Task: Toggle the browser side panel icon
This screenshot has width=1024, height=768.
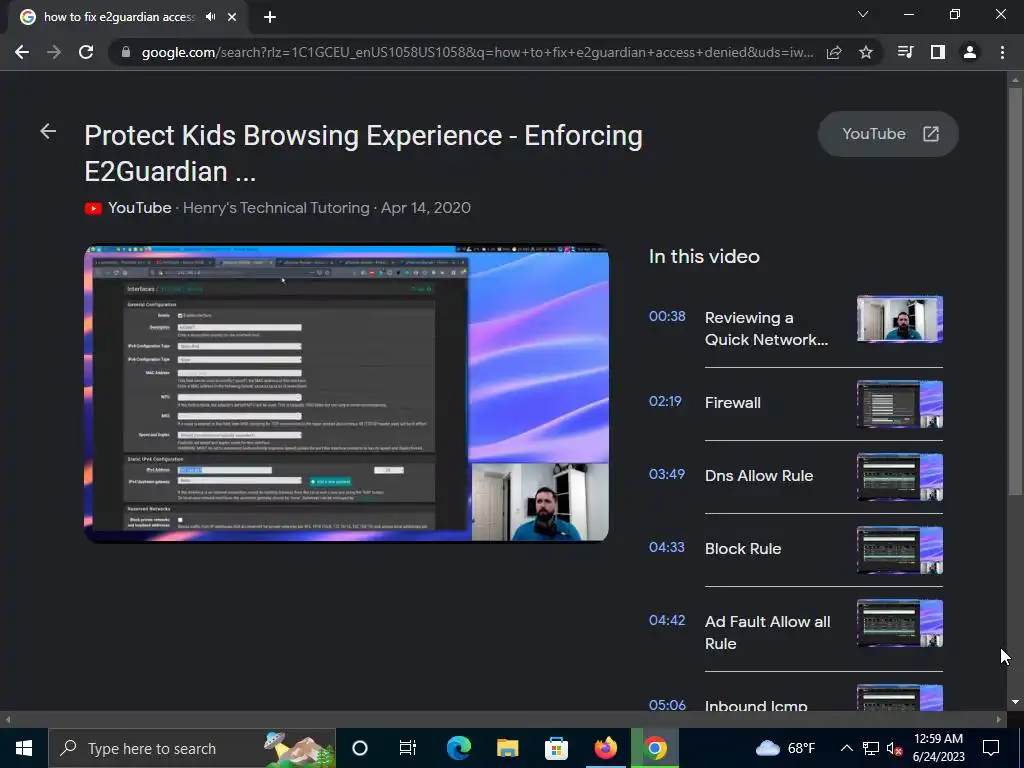Action: point(938,52)
